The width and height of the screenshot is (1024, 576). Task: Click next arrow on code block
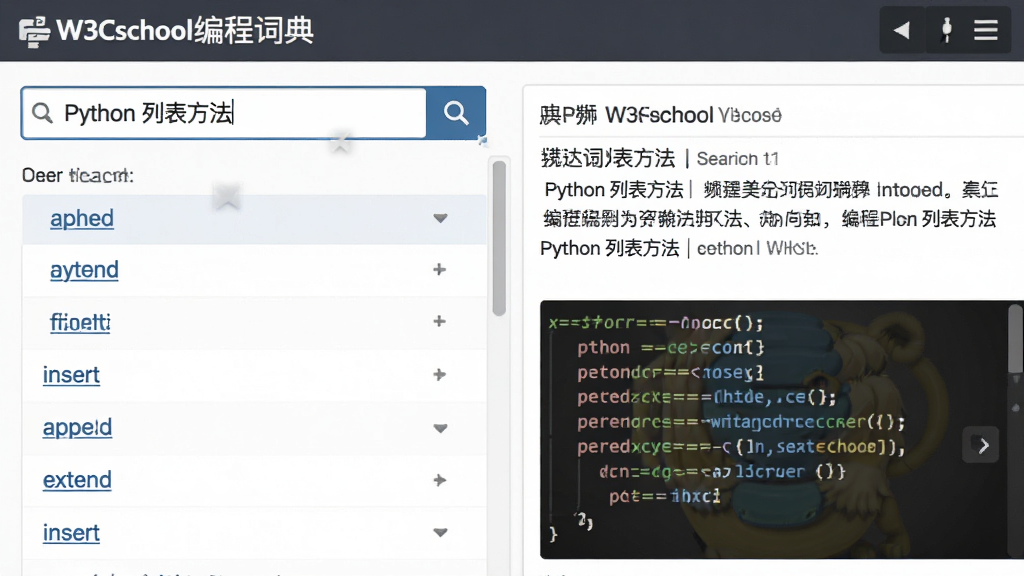tap(981, 445)
